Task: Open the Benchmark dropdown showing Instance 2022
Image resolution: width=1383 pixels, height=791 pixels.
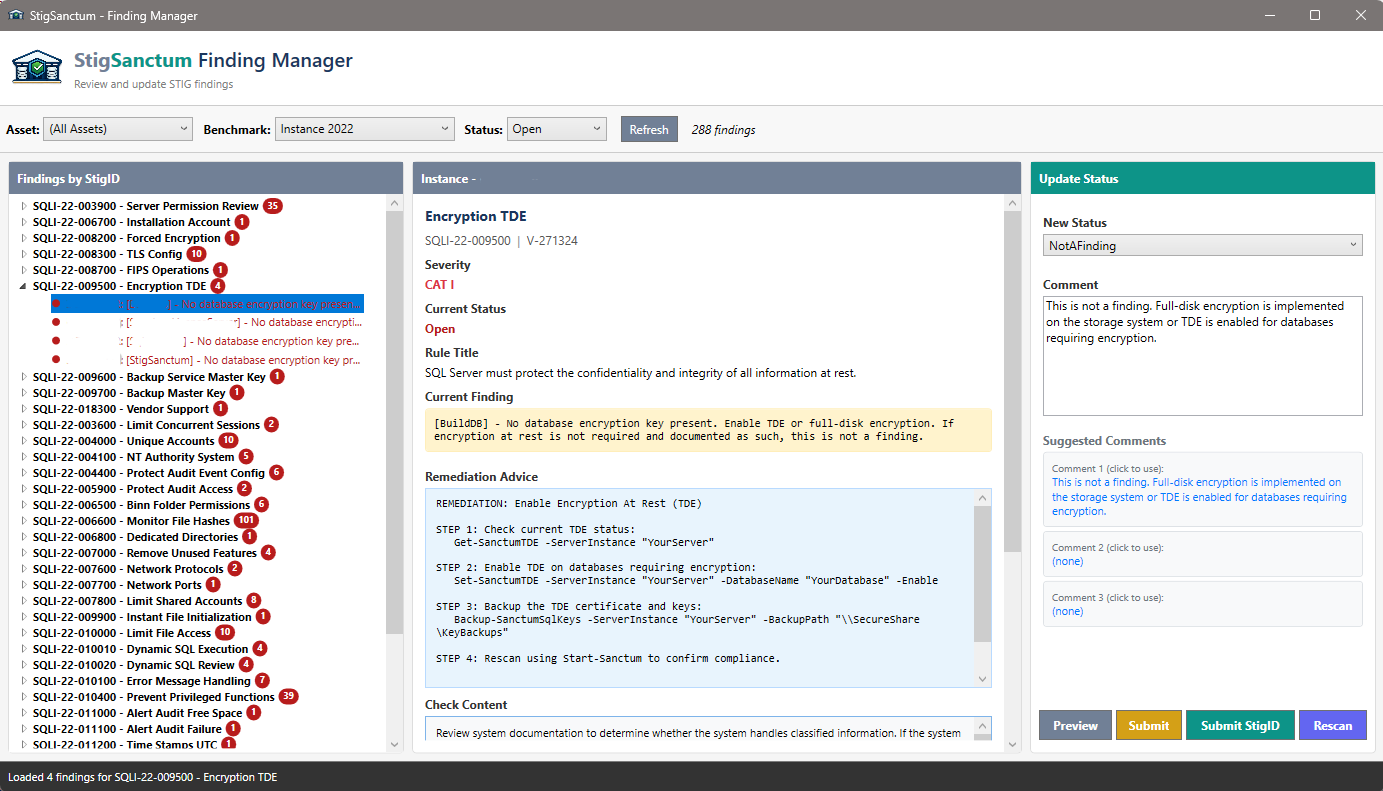Action: (365, 129)
